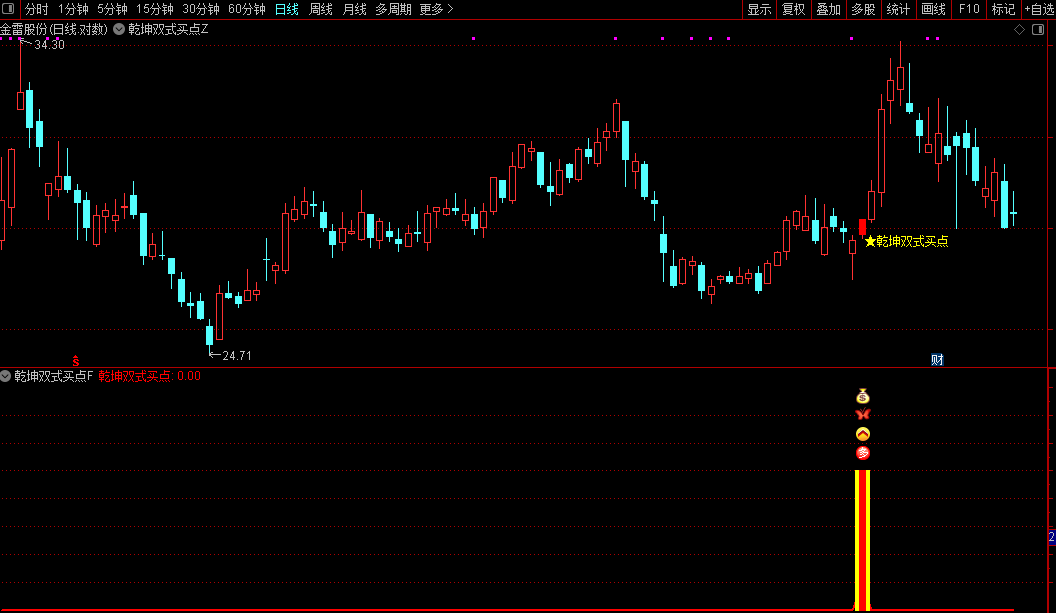Click the solid red signal candlestick
The height and width of the screenshot is (613, 1056).
[863, 227]
